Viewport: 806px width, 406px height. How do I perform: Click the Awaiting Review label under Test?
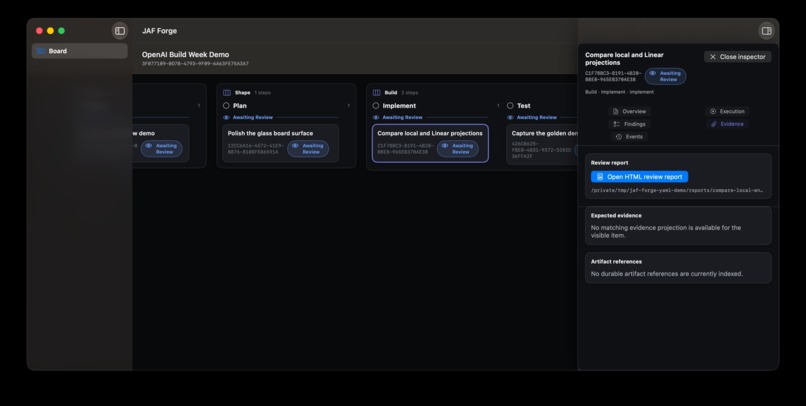537,117
